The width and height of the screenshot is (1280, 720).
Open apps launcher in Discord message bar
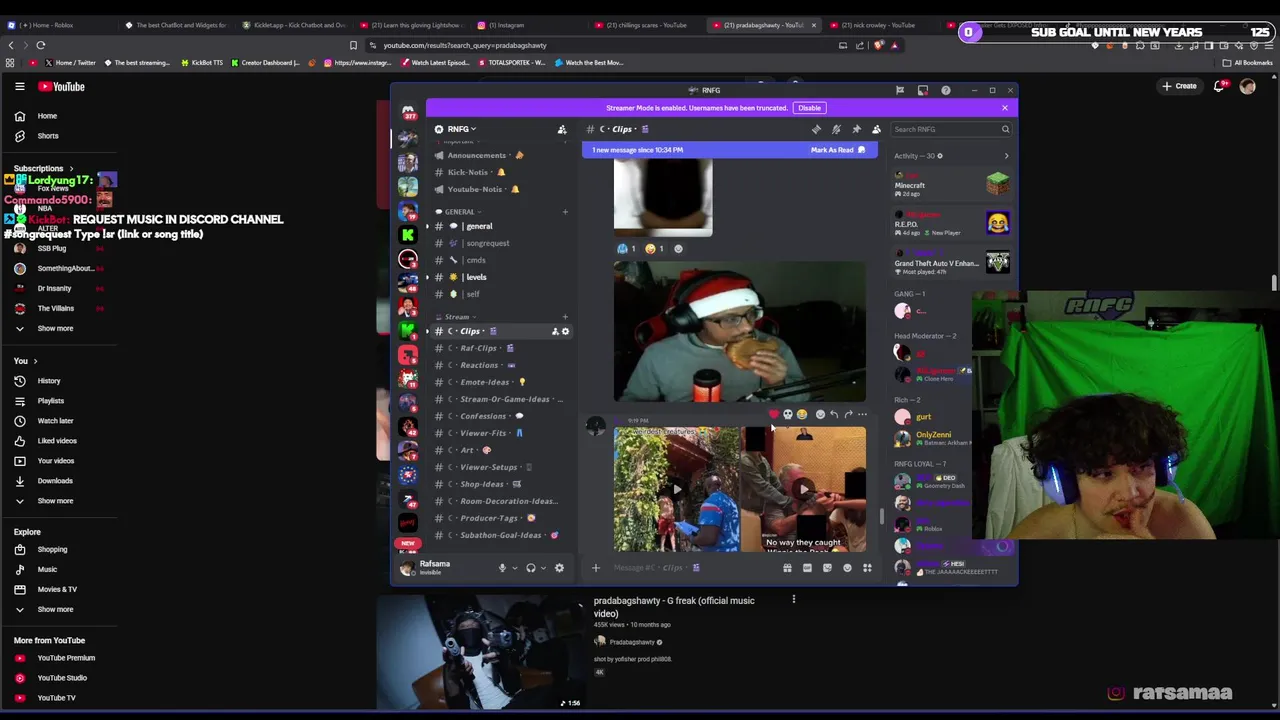[867, 568]
